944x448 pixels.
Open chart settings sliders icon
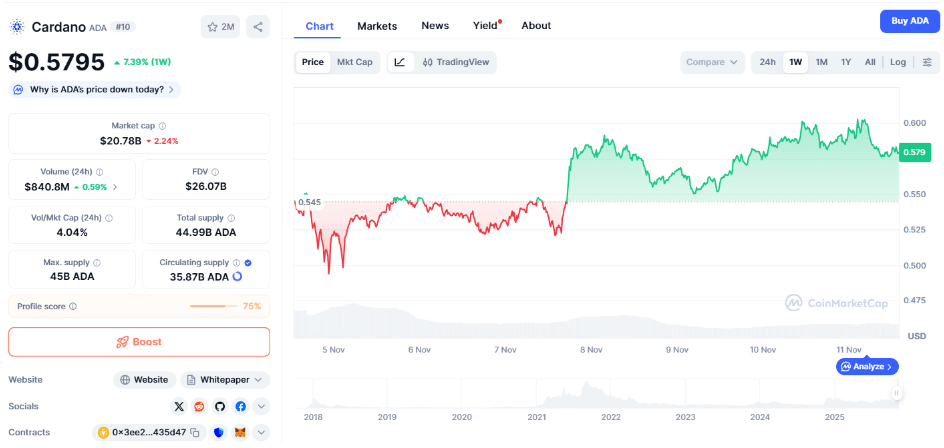(927, 62)
